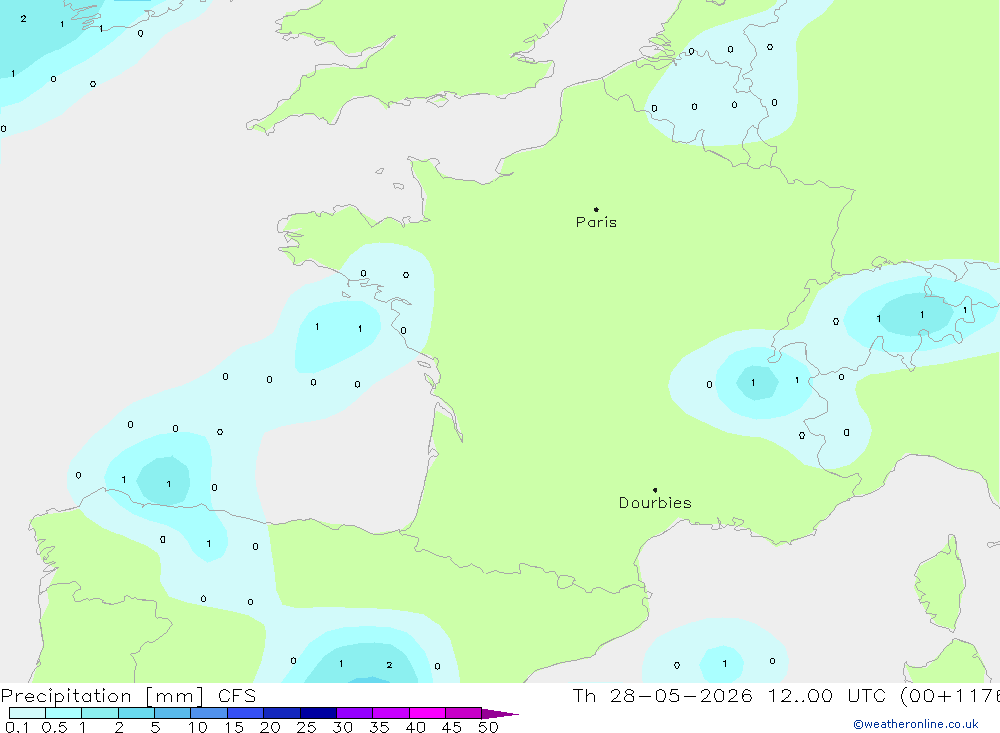The width and height of the screenshot is (1000, 733).
Task: Click the '(00+1176' forecast offset text
Action: (x=950, y=696)
